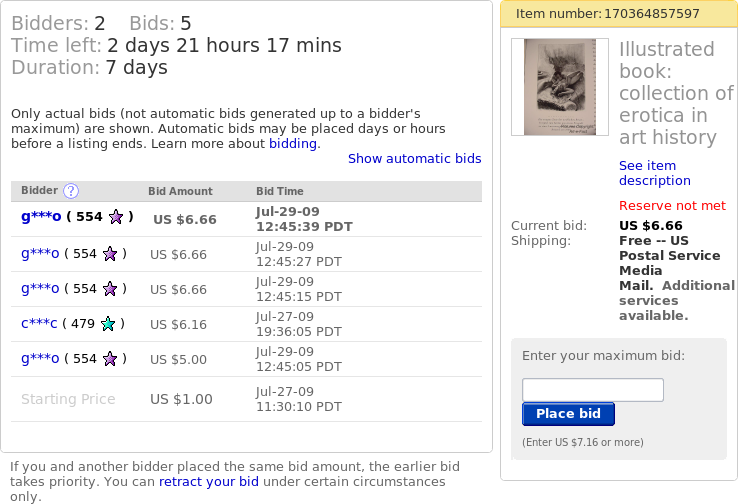Click g***o link in 12:45:15 bid row

40,288
